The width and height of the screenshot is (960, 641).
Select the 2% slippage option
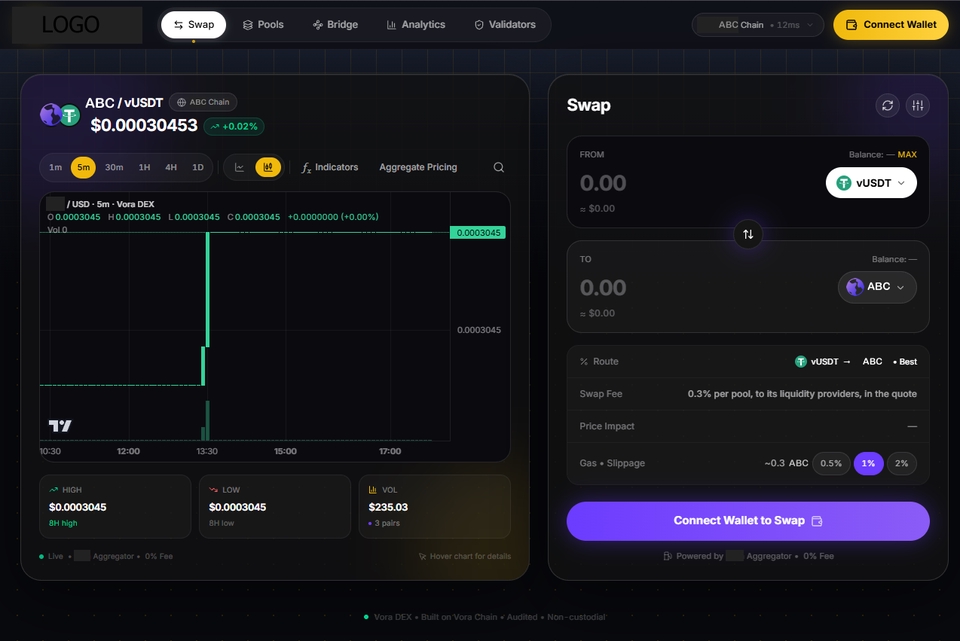coord(901,463)
